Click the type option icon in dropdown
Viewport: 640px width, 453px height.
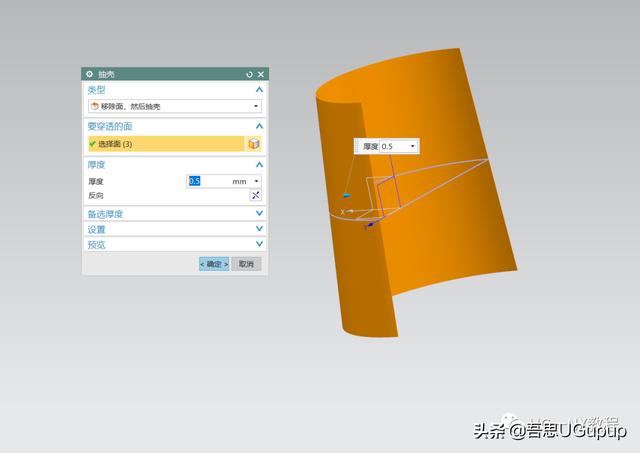(x=95, y=106)
